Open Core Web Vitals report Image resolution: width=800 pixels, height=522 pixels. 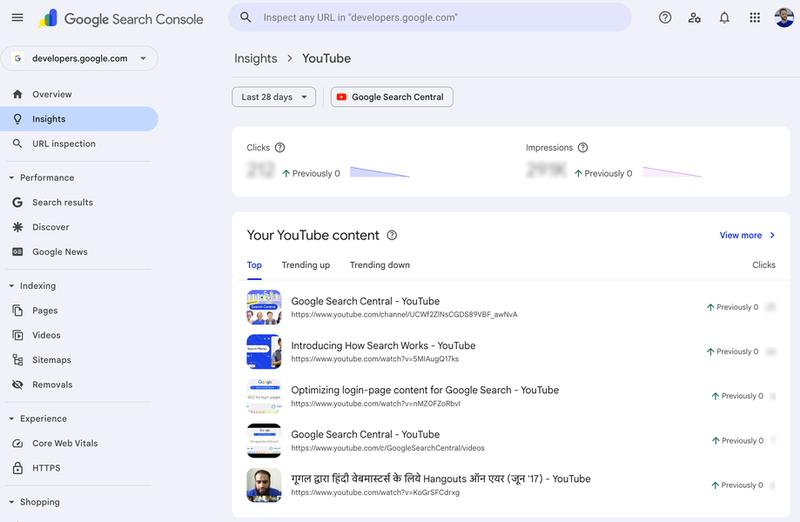79,443
